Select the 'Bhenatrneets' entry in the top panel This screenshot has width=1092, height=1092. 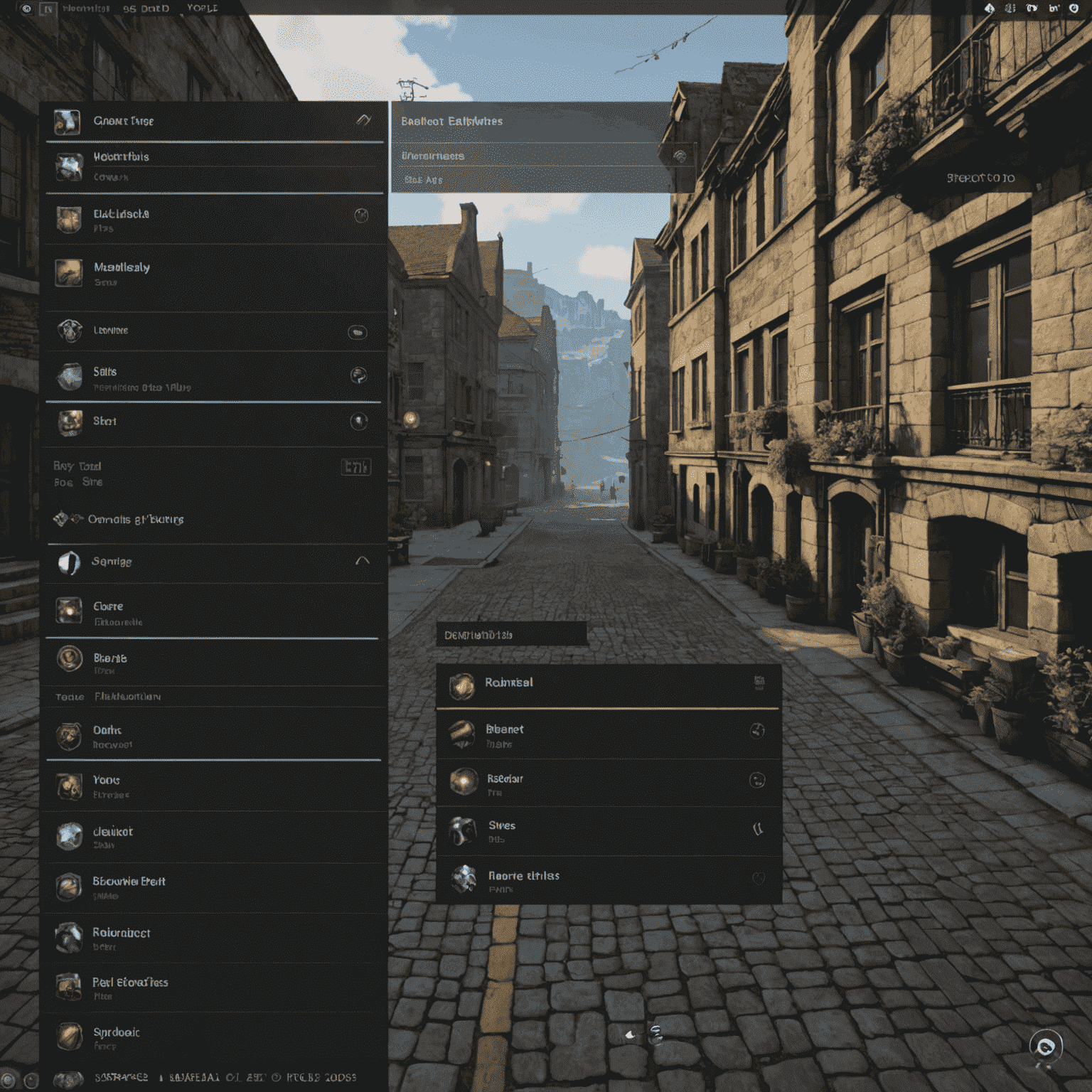(433, 156)
